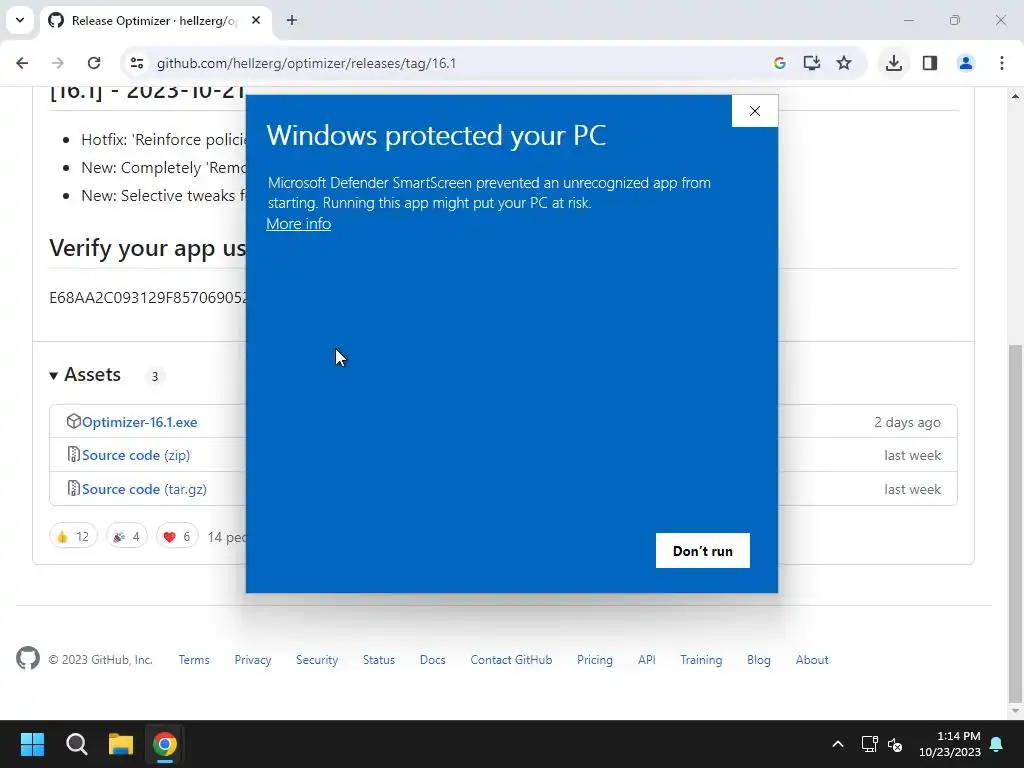Click the scrollbar up arrow
This screenshot has width=1024, height=768.
pos(1016,96)
